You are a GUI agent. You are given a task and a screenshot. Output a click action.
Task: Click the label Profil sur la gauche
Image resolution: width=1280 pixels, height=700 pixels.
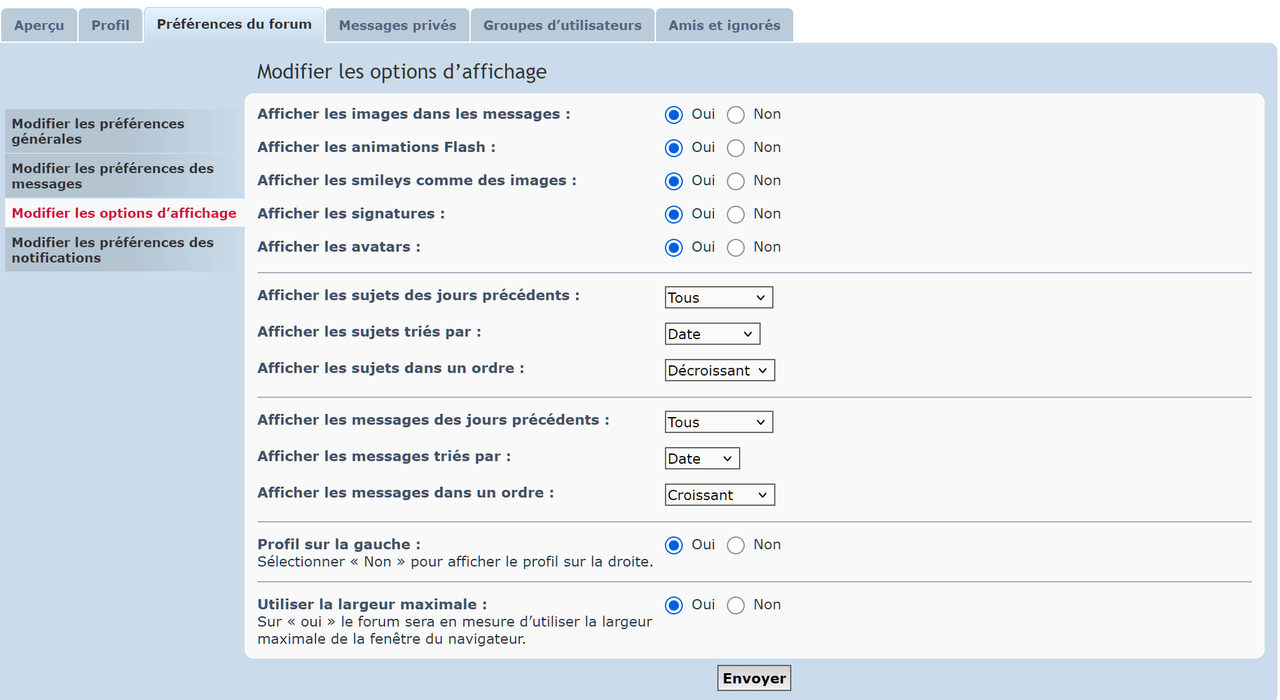coord(339,544)
